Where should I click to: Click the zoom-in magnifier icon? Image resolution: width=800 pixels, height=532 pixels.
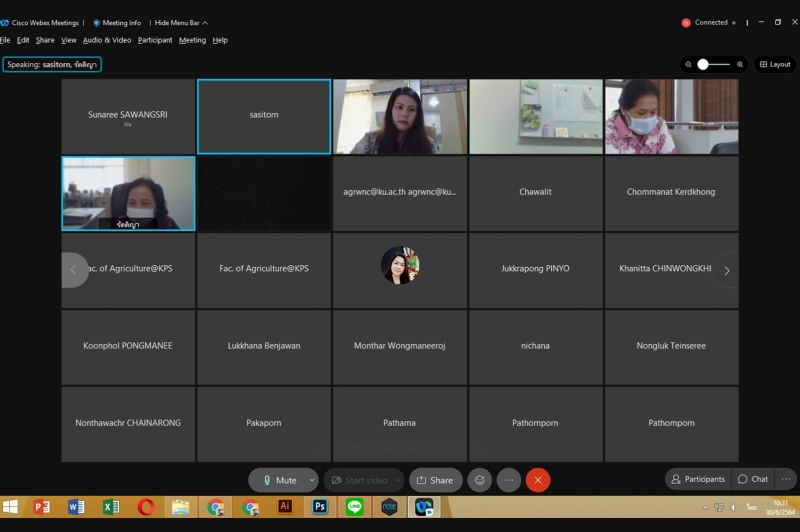tap(740, 64)
